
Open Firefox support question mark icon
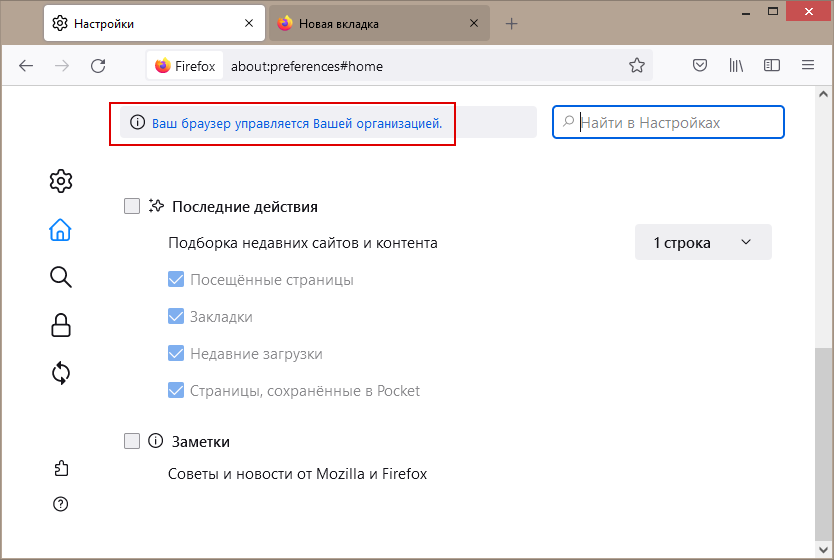pyautogui.click(x=61, y=504)
